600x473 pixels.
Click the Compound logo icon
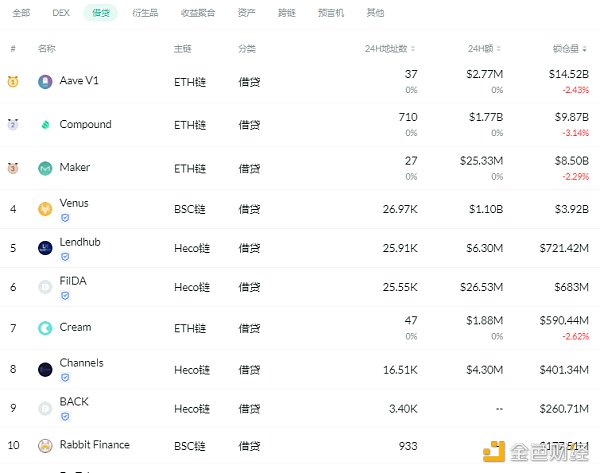tap(45, 125)
